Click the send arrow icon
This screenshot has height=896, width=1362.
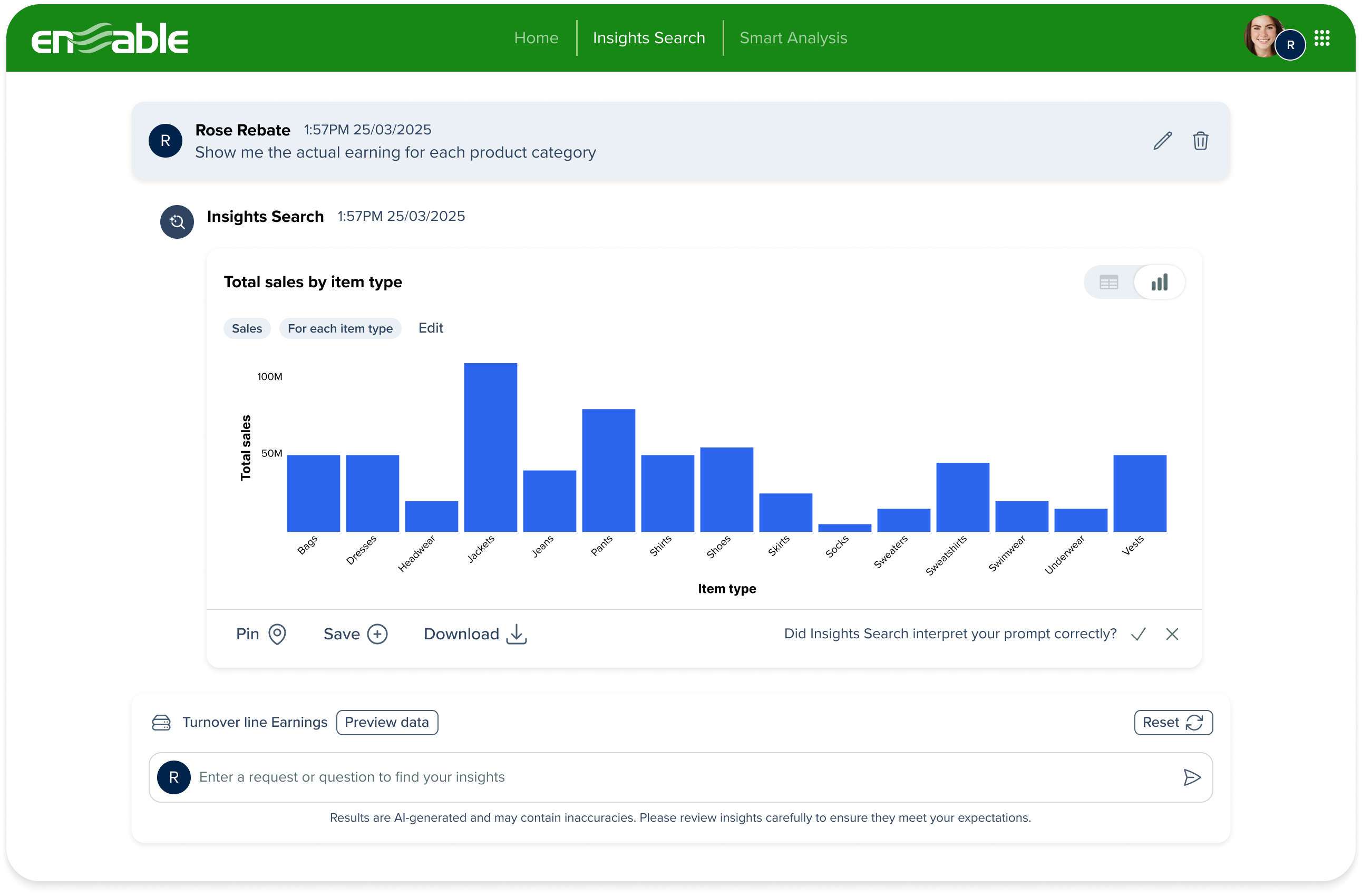[1191, 777]
